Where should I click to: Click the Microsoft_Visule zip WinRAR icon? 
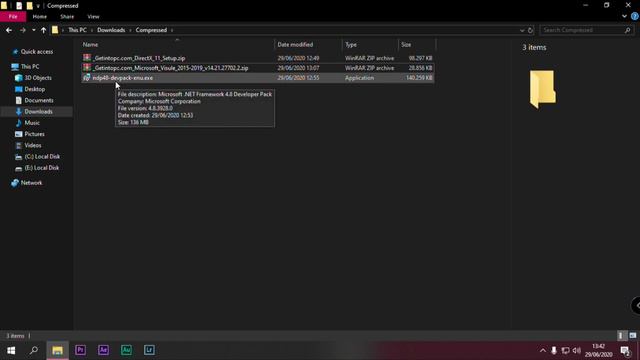pos(87,68)
